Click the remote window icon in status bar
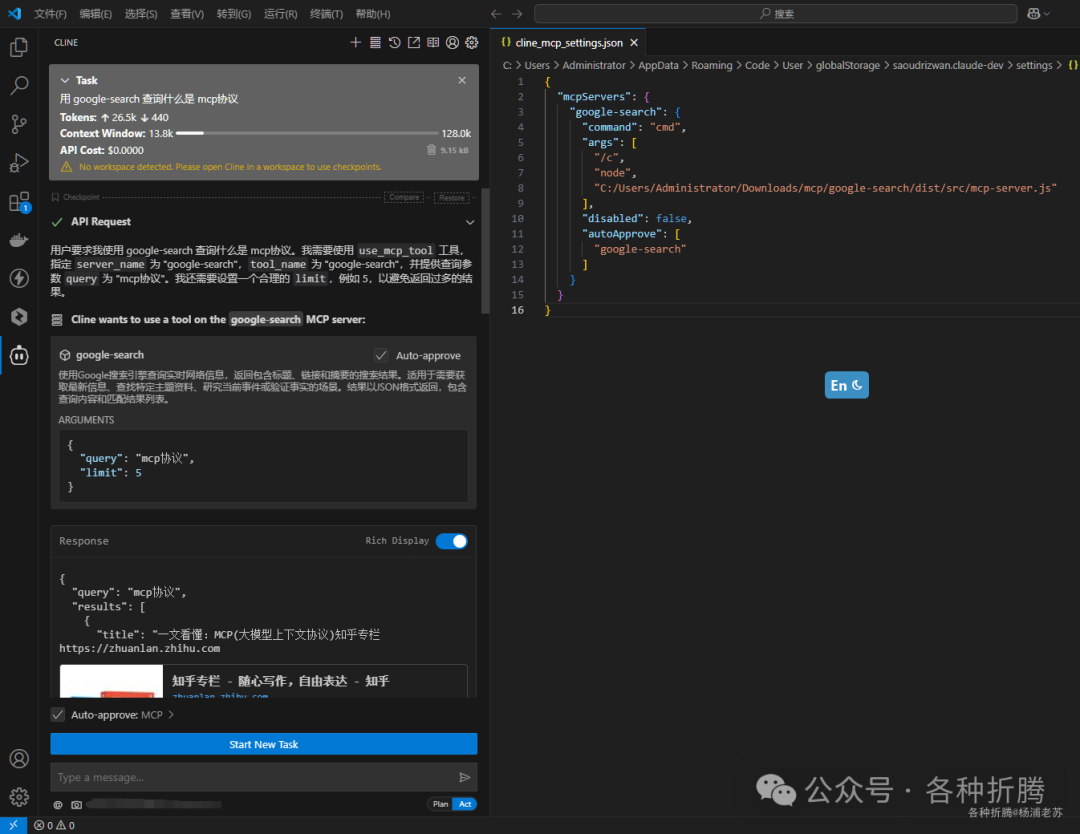Screen dimensions: 1080x834 [x=13, y=825]
